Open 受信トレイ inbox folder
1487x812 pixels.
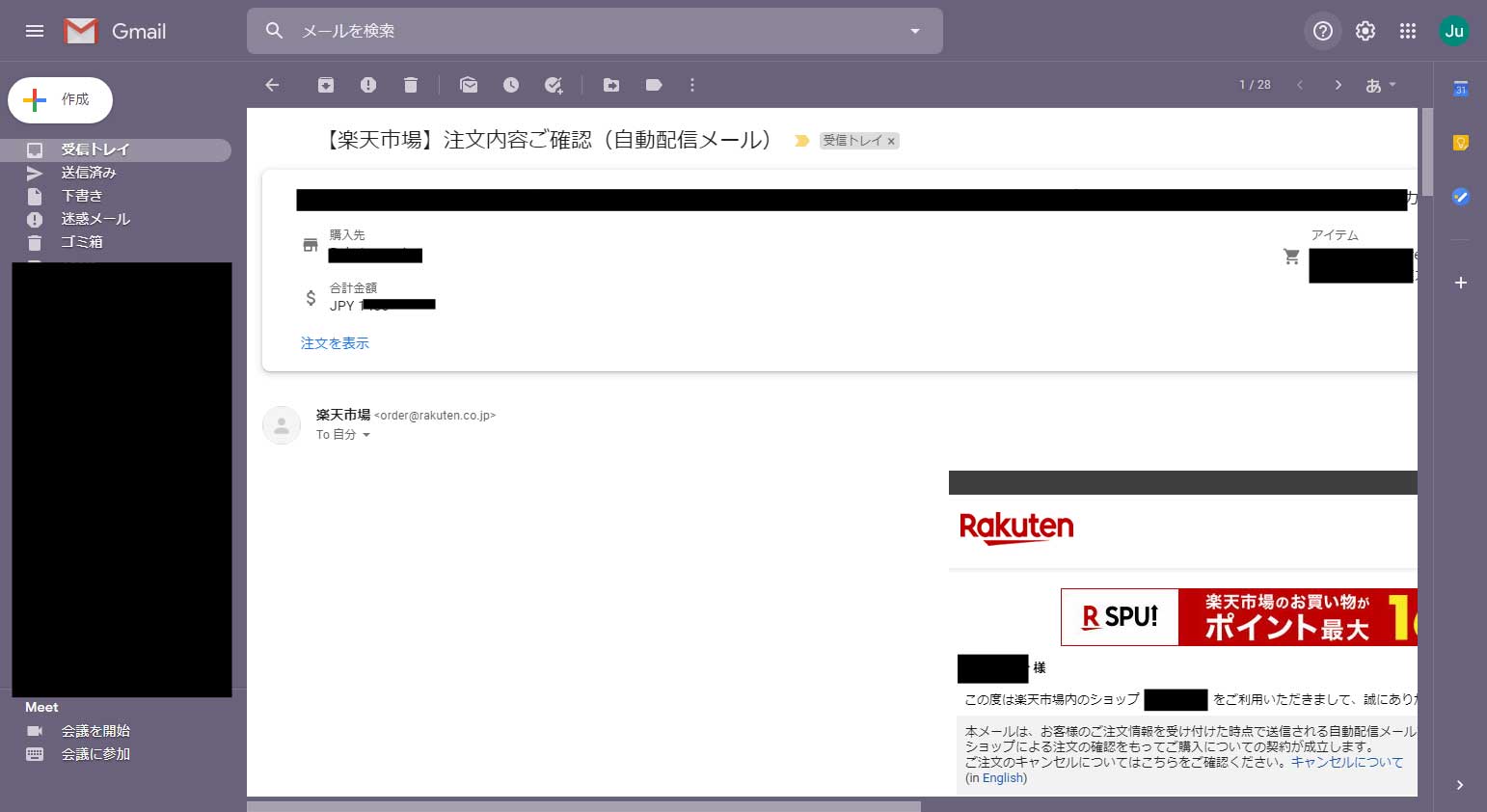pyautogui.click(x=116, y=149)
